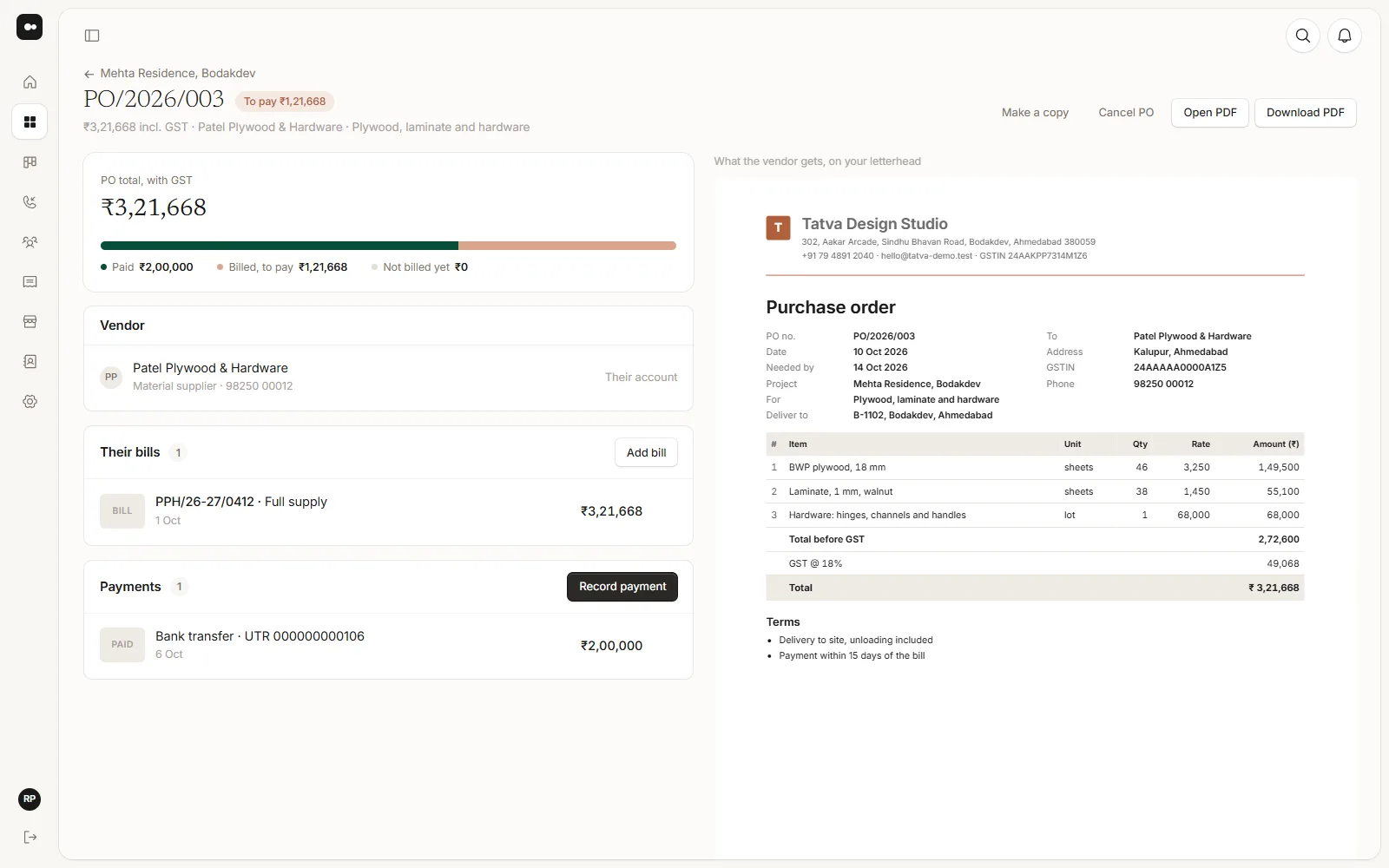Click Record payment button
This screenshot has width=1389, height=868.
622,587
